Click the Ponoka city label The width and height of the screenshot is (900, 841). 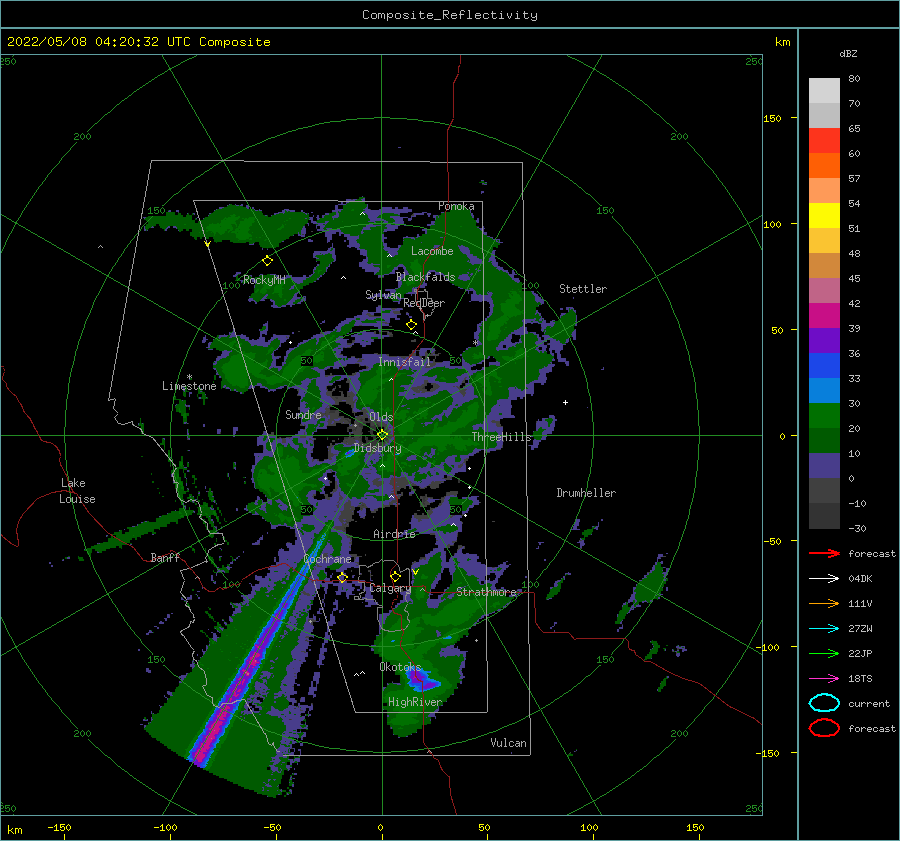(x=456, y=206)
